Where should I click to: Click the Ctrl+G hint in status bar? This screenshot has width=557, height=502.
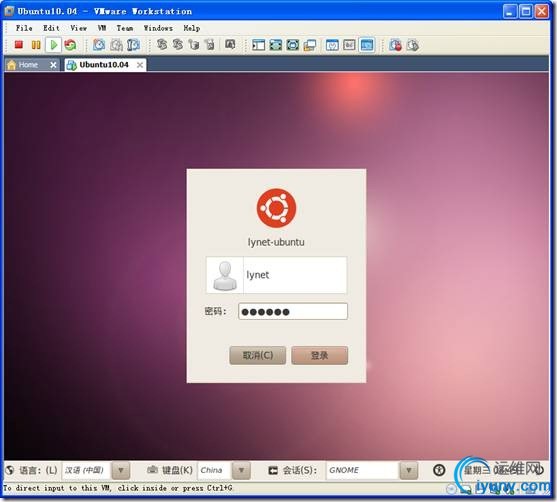click(x=220, y=488)
